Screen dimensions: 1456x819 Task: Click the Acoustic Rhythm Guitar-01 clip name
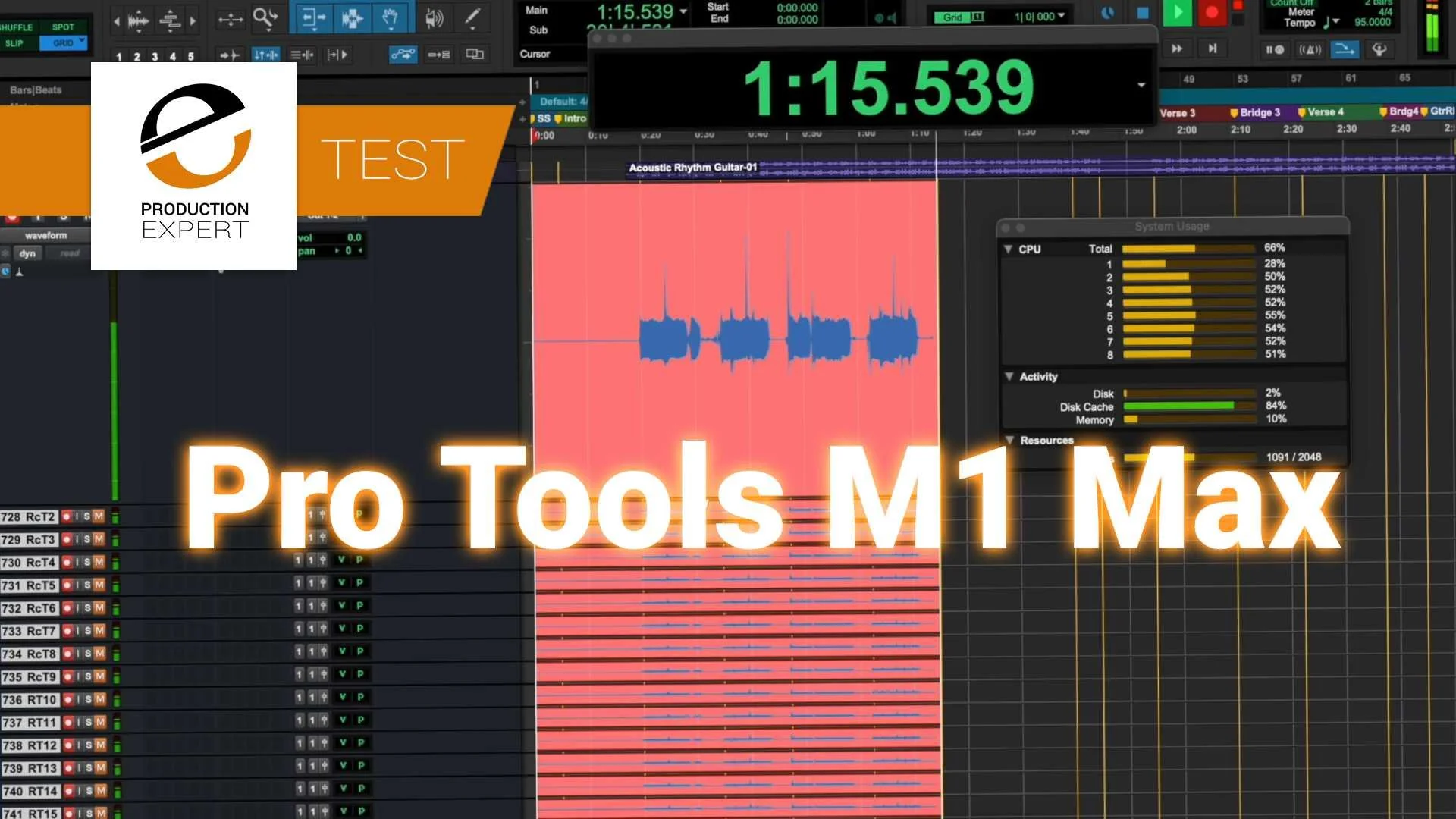coord(692,168)
